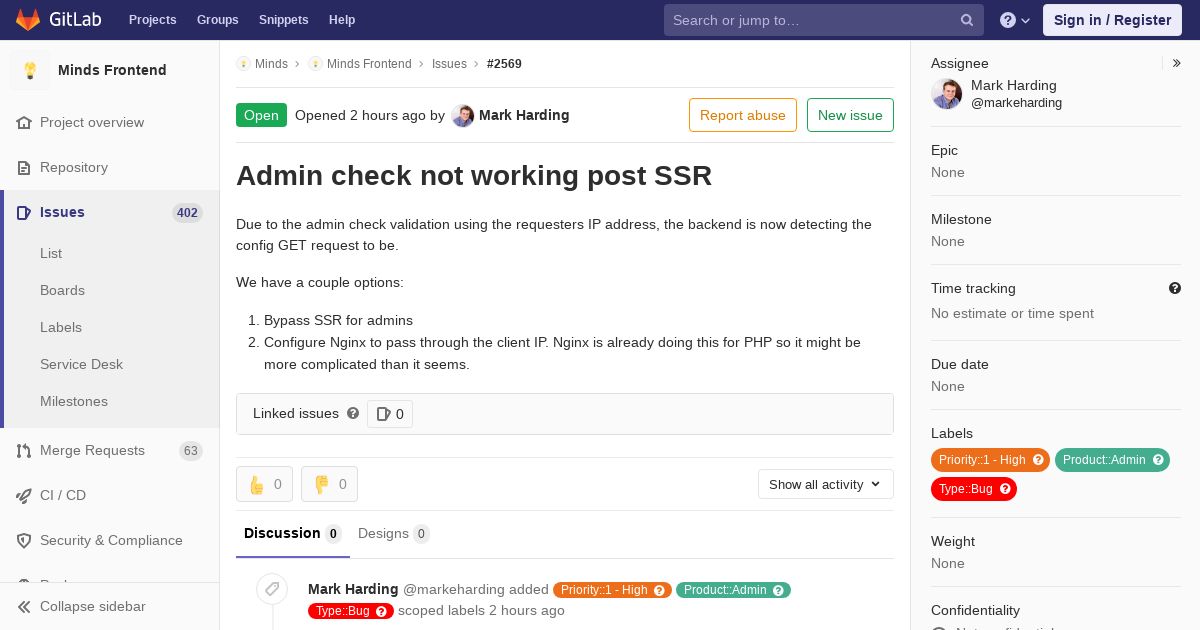Click the Search or jump to field
The width and height of the screenshot is (1200, 630).
pyautogui.click(x=824, y=20)
